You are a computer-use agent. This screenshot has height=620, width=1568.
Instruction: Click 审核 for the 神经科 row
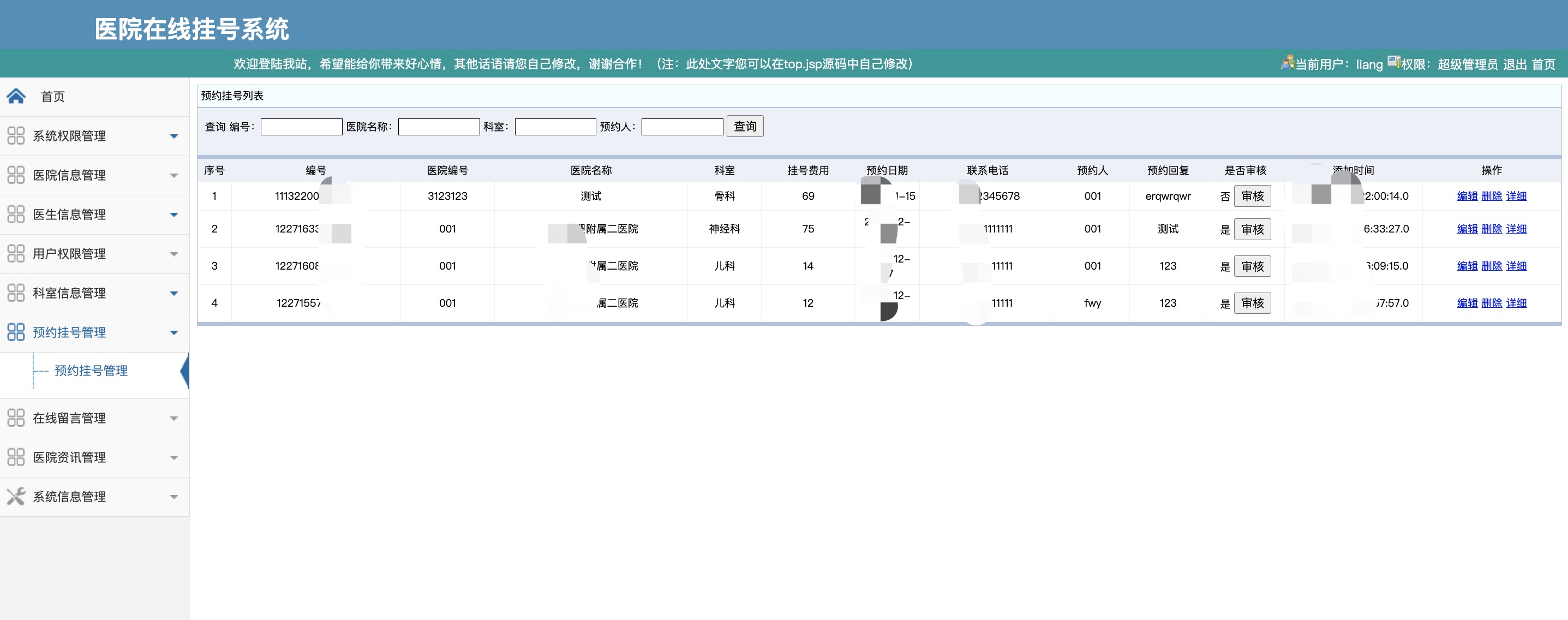pyautogui.click(x=1252, y=229)
